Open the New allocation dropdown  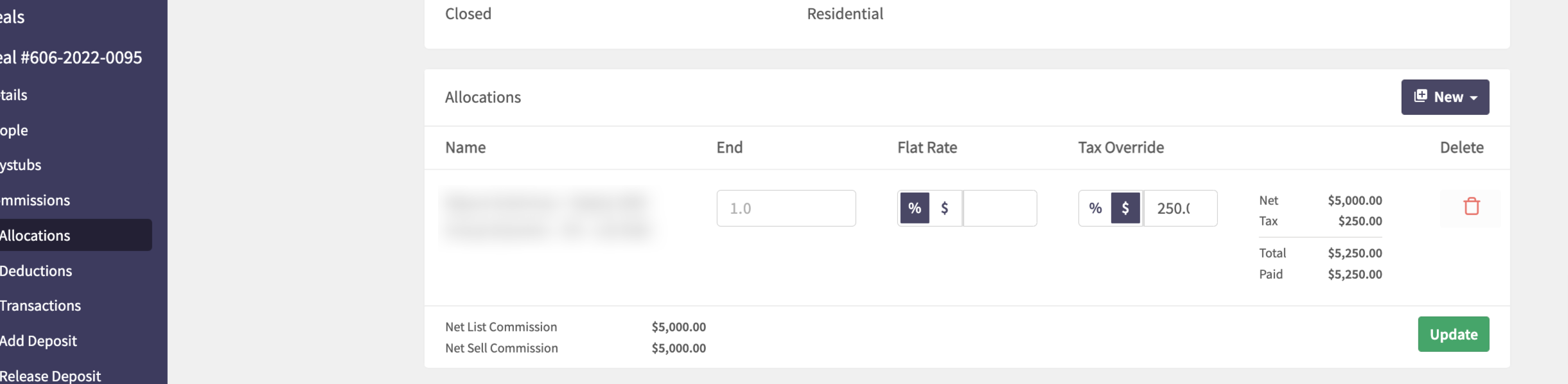point(1445,97)
